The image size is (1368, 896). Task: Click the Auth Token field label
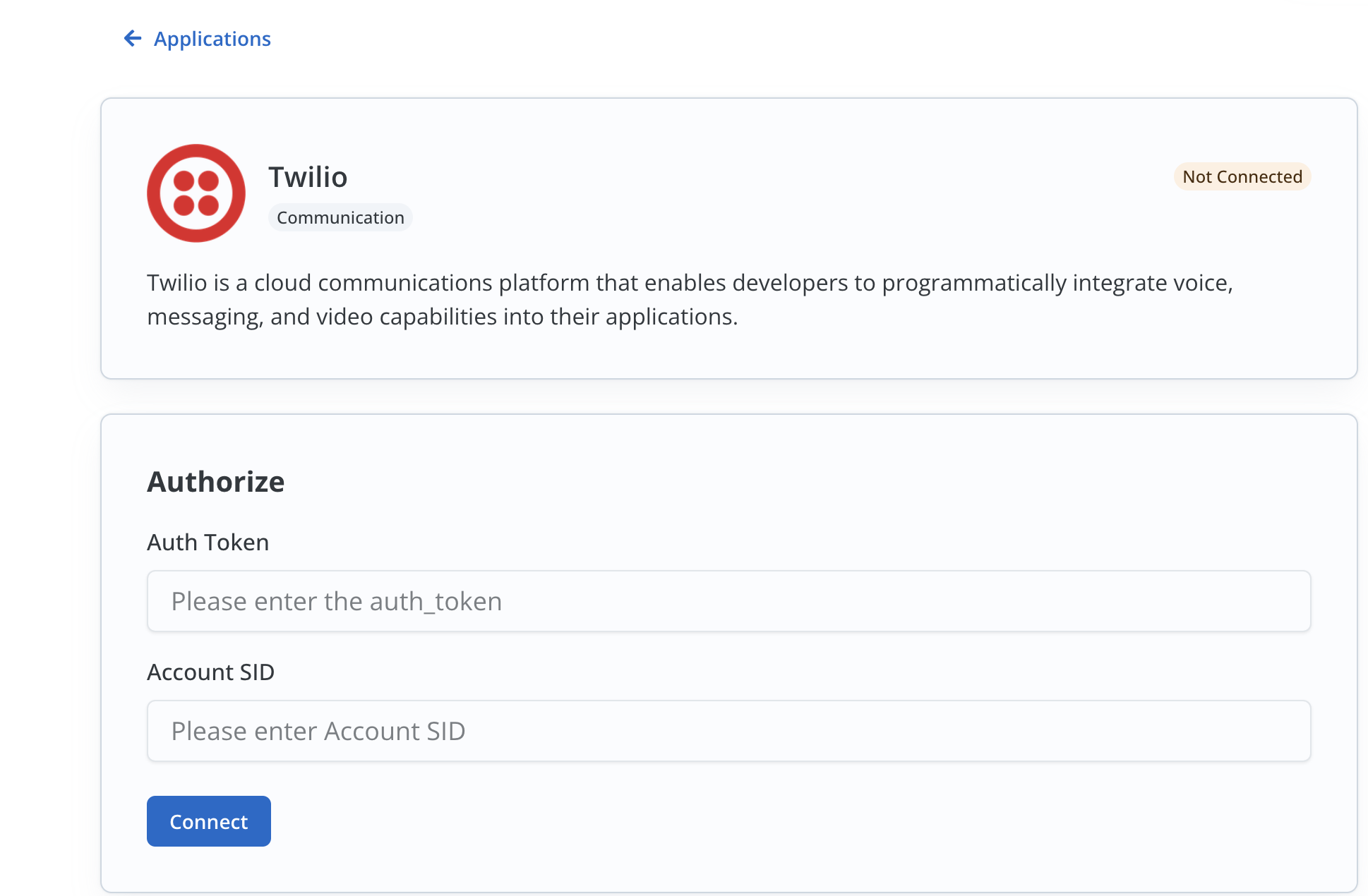point(208,542)
